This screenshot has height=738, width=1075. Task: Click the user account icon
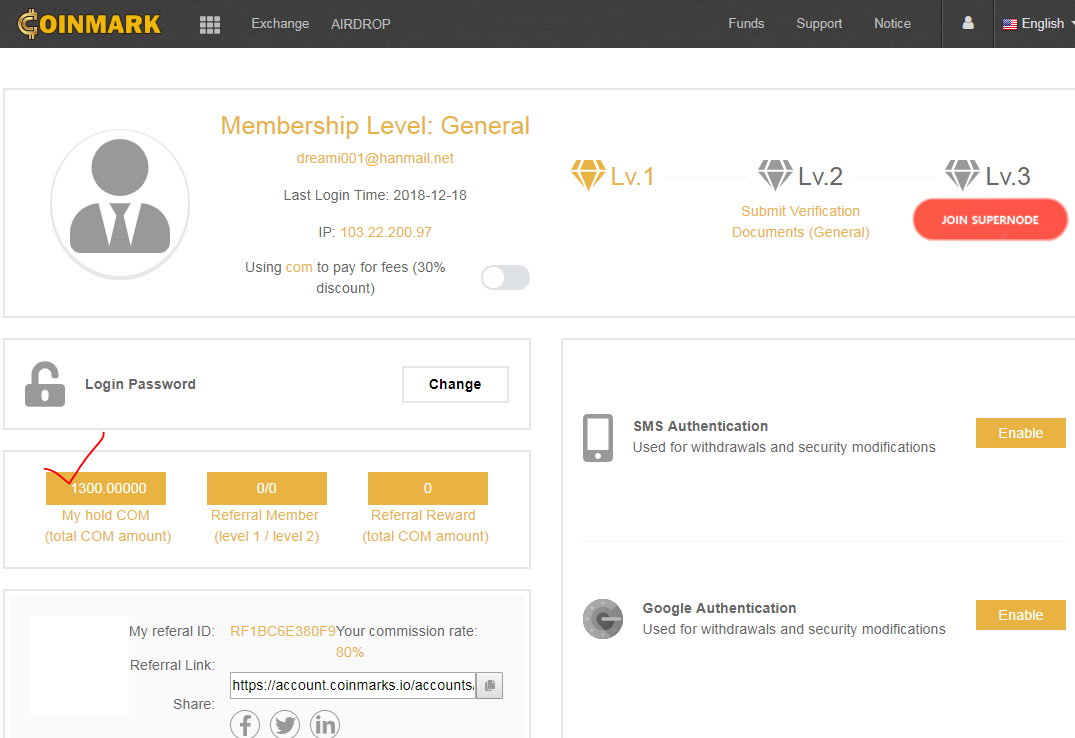(x=967, y=23)
